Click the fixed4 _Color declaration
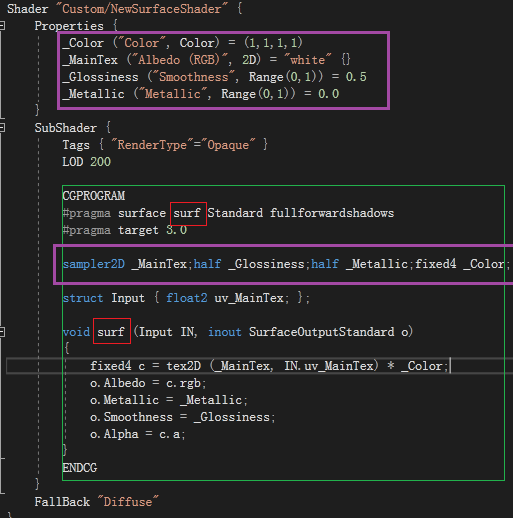Image resolution: width=513 pixels, height=518 pixels. (462, 264)
